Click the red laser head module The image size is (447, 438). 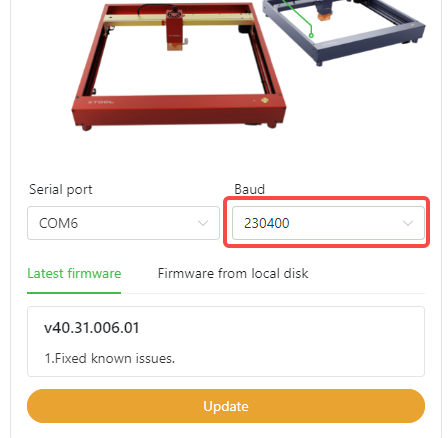pos(174,31)
